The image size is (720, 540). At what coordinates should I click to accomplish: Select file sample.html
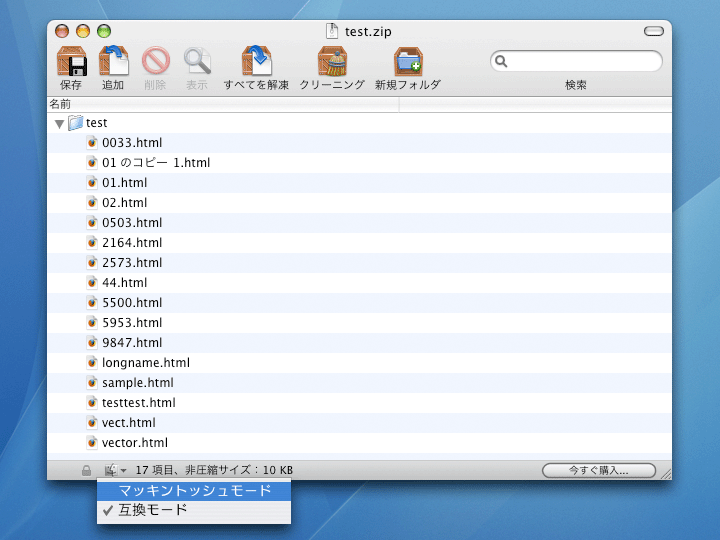[x=359, y=383]
